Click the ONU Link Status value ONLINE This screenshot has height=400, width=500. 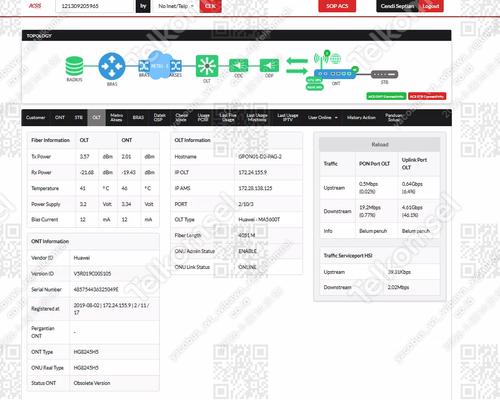(247, 267)
